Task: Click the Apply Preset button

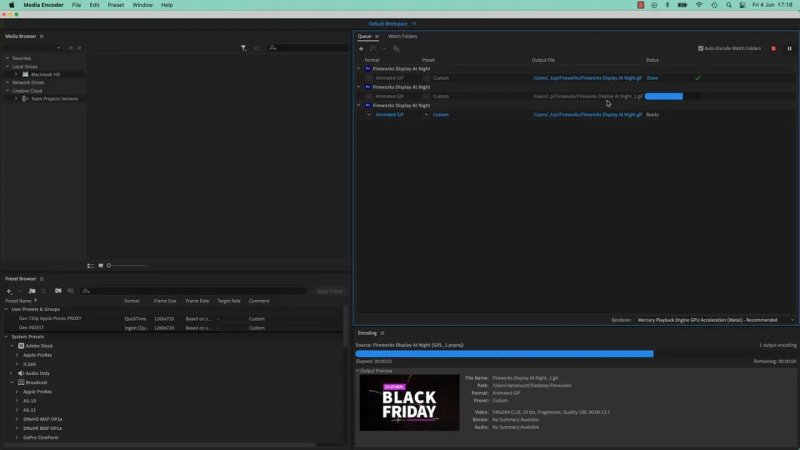Action: [x=330, y=291]
